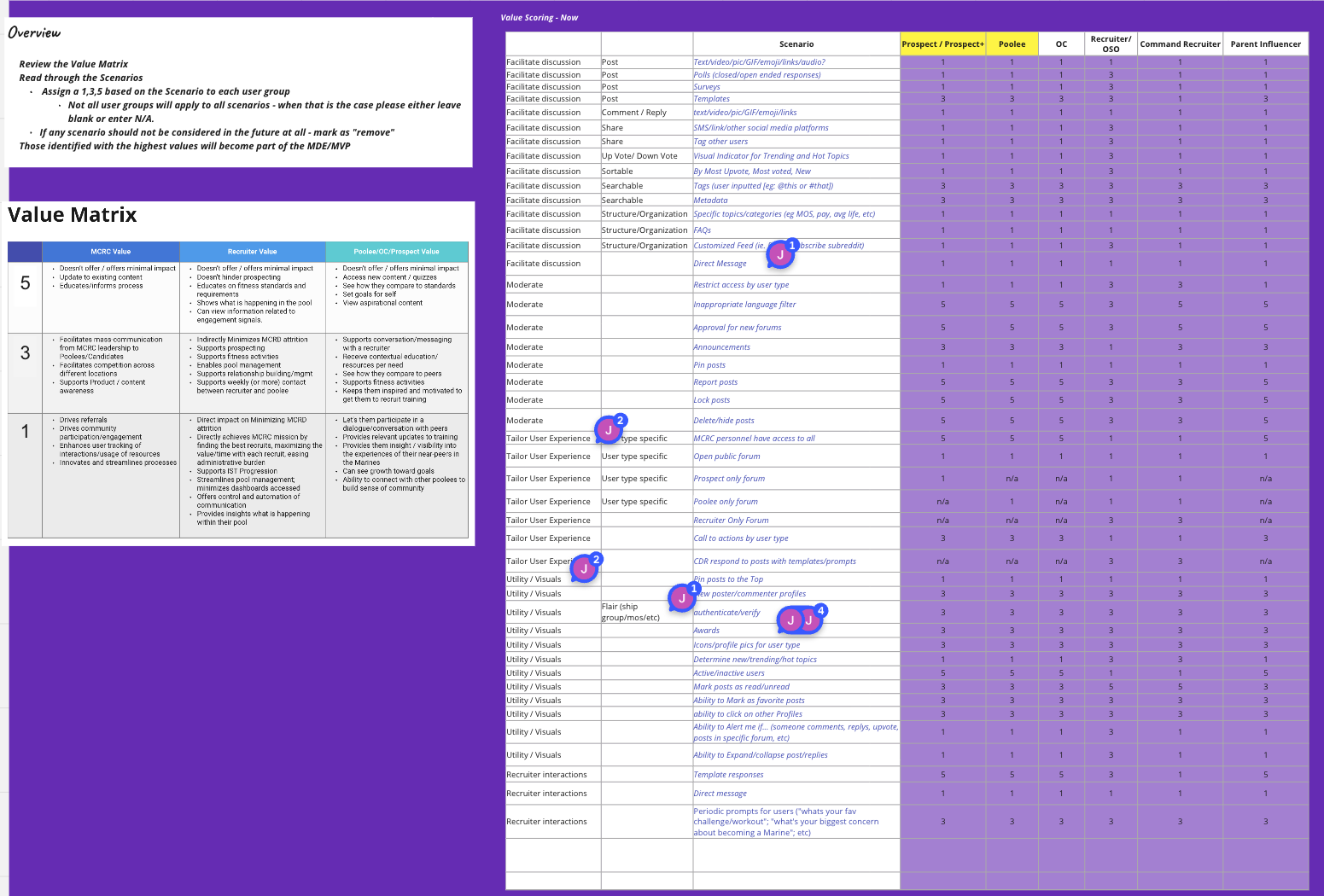Click the Lock posts link
This screenshot has height=896, width=1324.
point(712,400)
